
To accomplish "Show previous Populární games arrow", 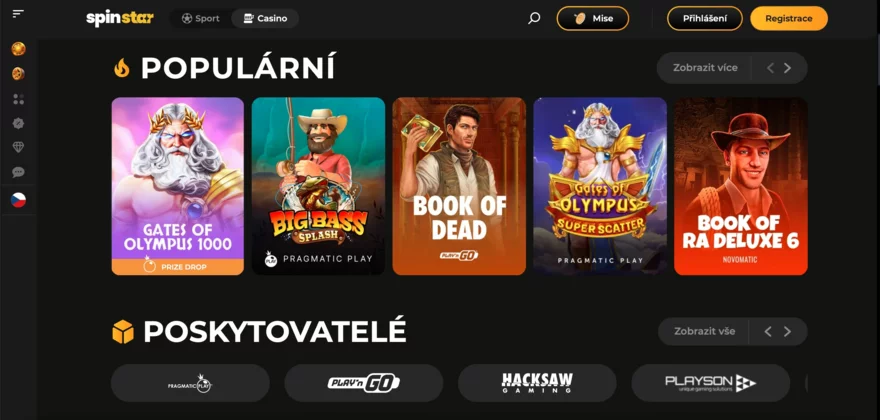I will coord(770,68).
